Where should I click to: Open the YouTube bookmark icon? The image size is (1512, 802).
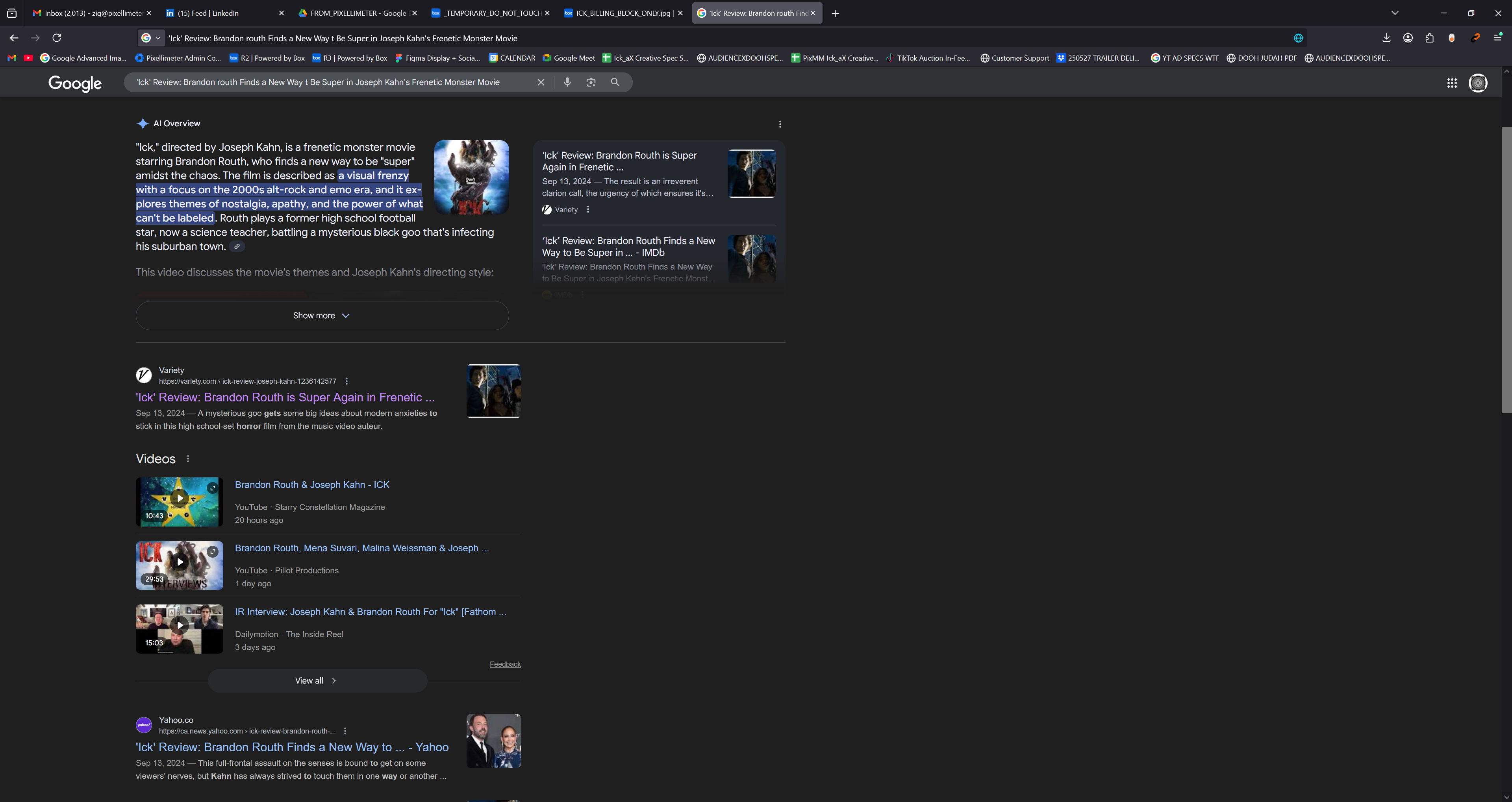click(28, 58)
